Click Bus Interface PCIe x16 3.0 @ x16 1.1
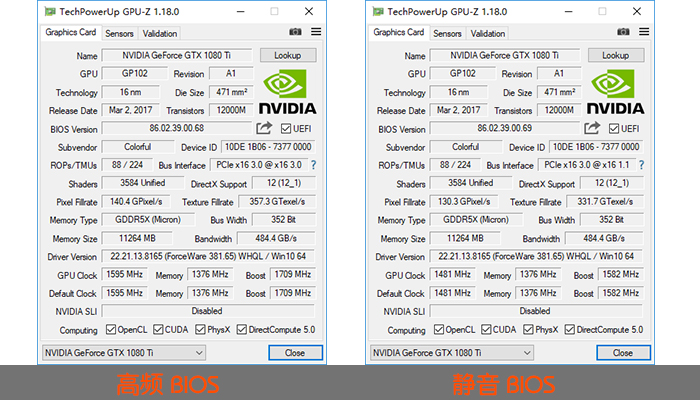 click(x=587, y=165)
